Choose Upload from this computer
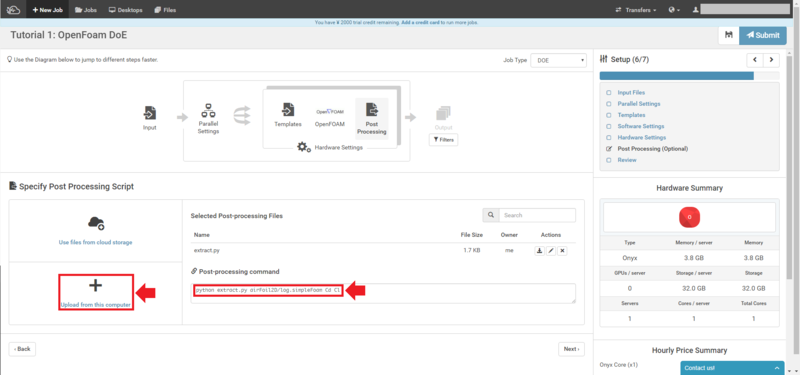Image resolution: width=800 pixels, height=375 pixels. point(95,305)
